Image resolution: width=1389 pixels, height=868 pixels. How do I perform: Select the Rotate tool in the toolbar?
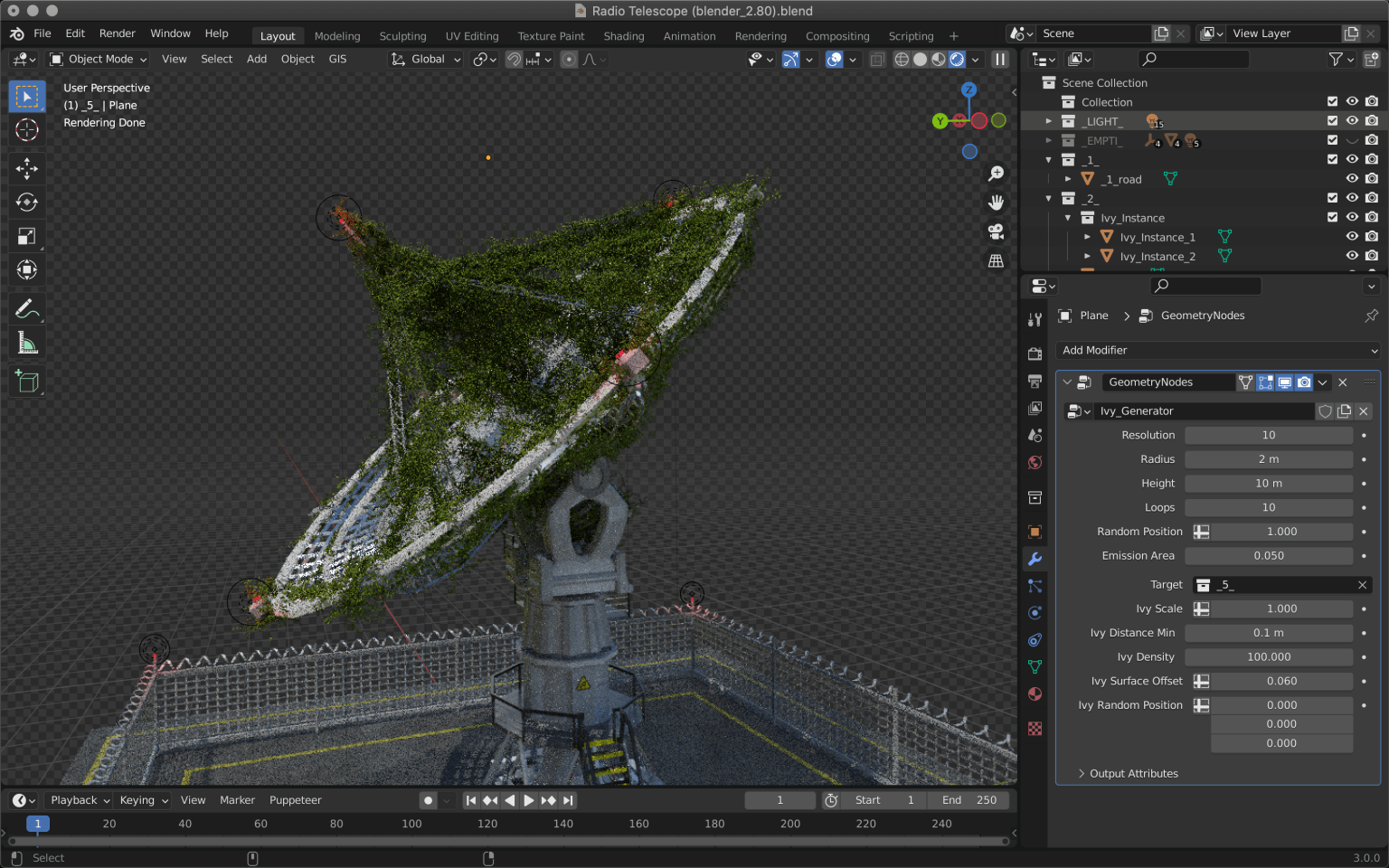click(26, 202)
